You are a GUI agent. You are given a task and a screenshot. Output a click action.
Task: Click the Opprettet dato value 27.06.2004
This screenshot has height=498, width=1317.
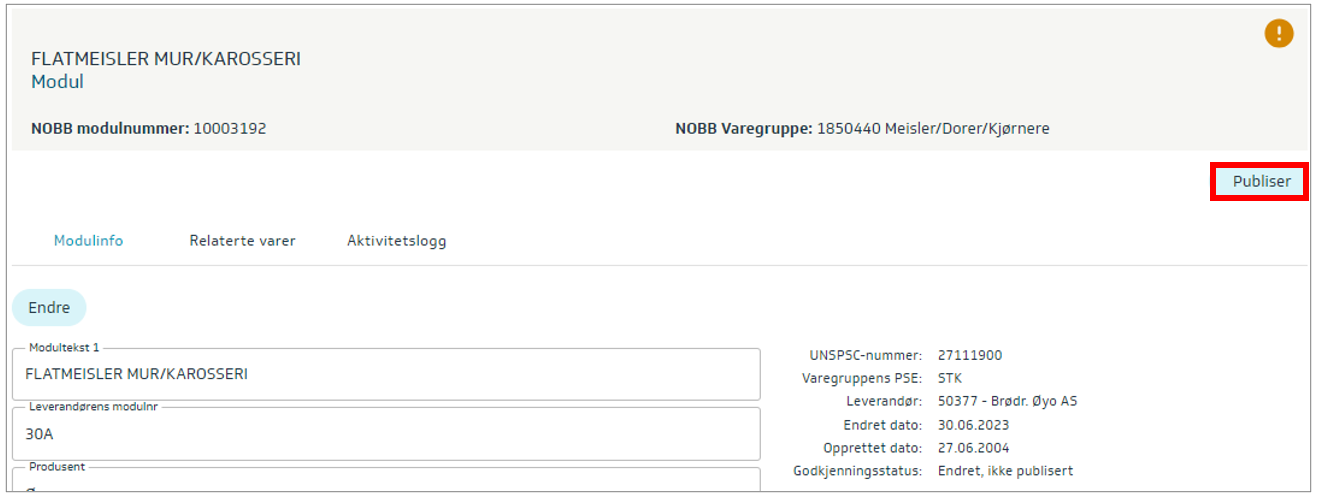973,448
